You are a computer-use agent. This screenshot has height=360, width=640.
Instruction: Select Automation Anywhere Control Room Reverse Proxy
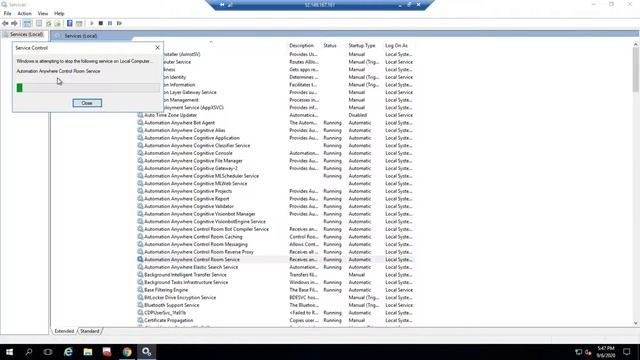[x=199, y=252]
